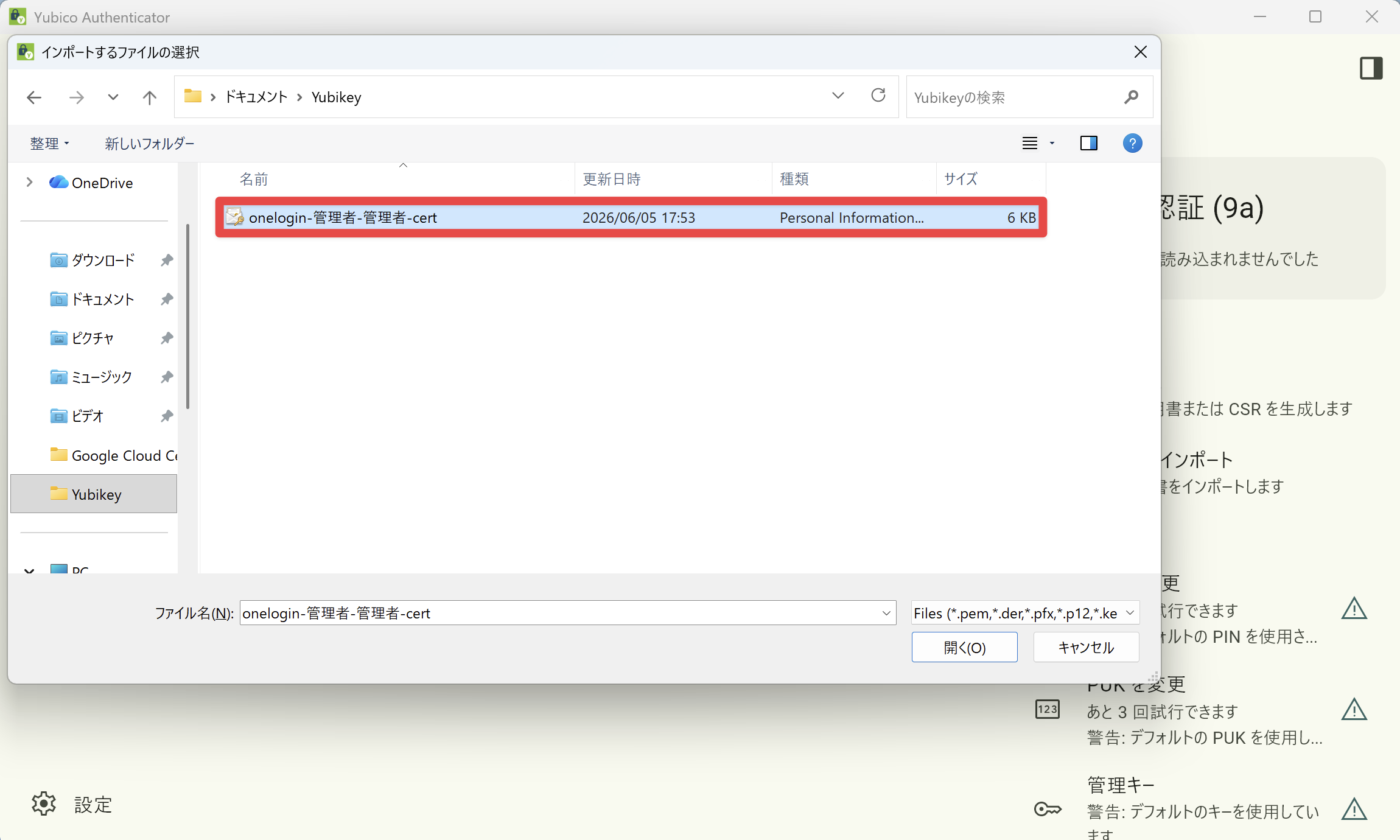The width and height of the screenshot is (1400, 840).
Task: Unpin ダウンロード using its pin icon
Action: (x=167, y=261)
